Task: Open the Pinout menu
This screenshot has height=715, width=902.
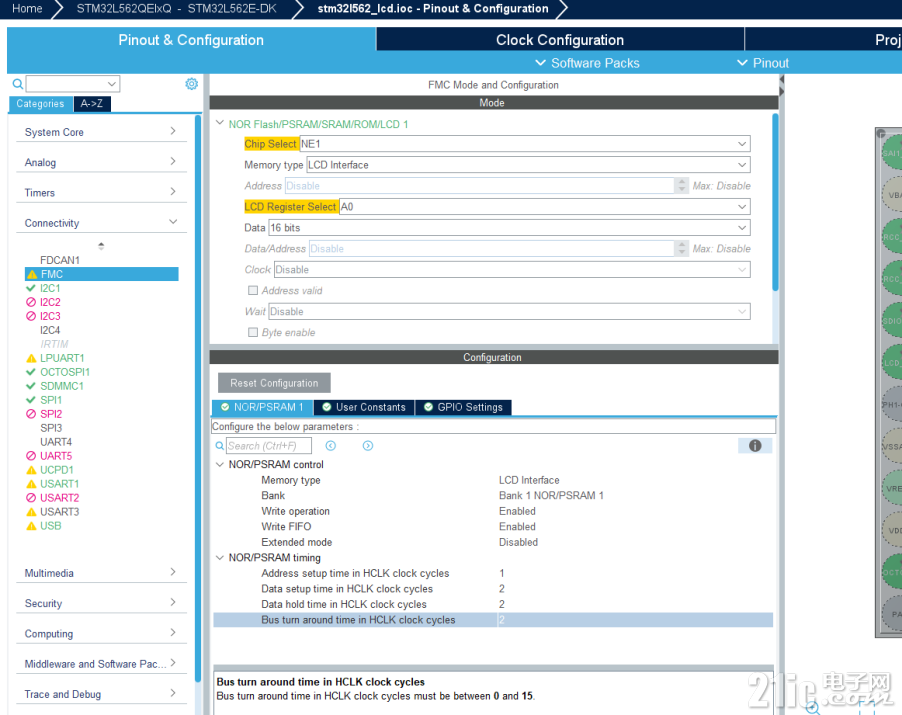Action: 763,63
